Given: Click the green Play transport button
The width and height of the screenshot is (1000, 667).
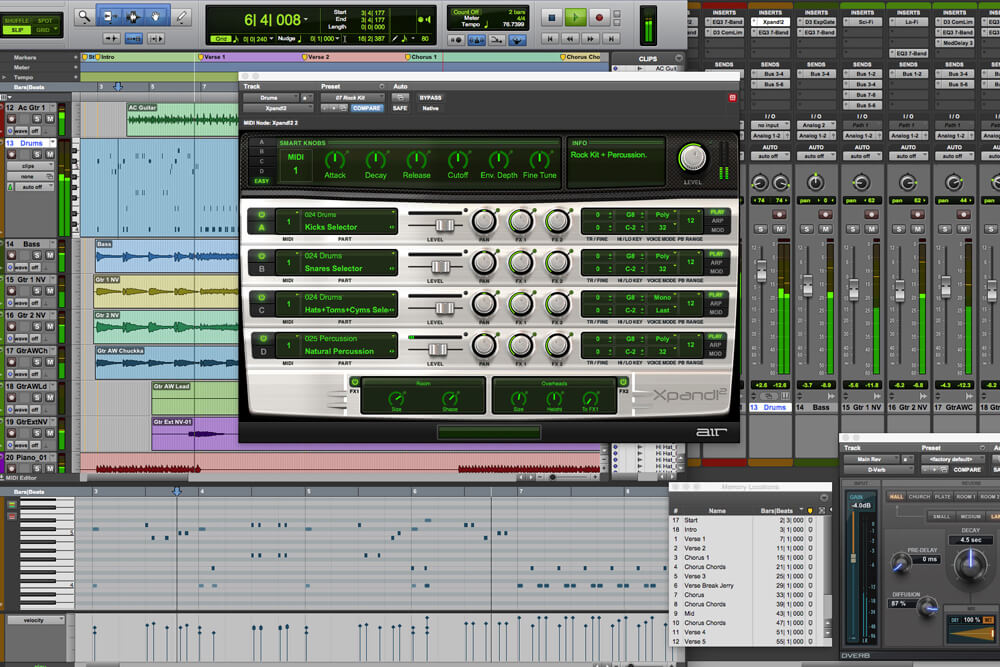Looking at the screenshot, I should click(x=575, y=18).
